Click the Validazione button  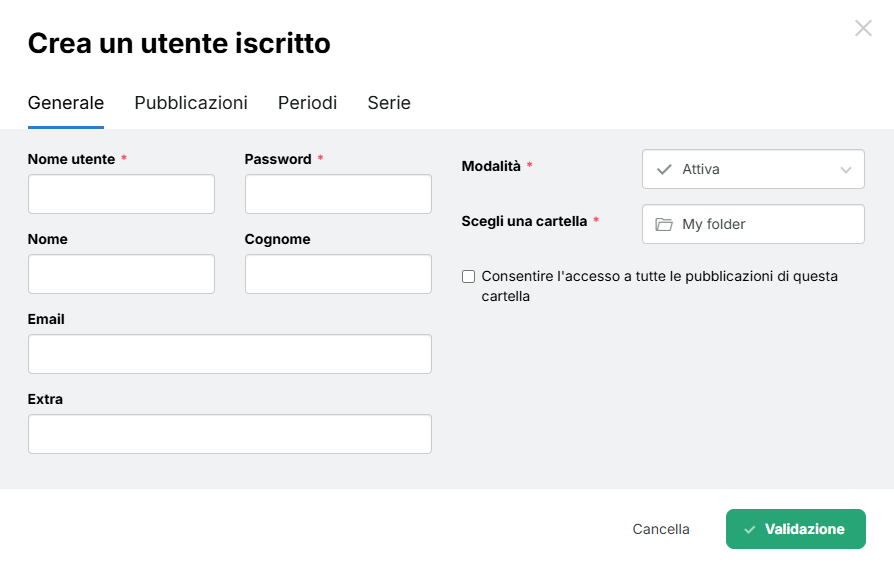click(795, 529)
